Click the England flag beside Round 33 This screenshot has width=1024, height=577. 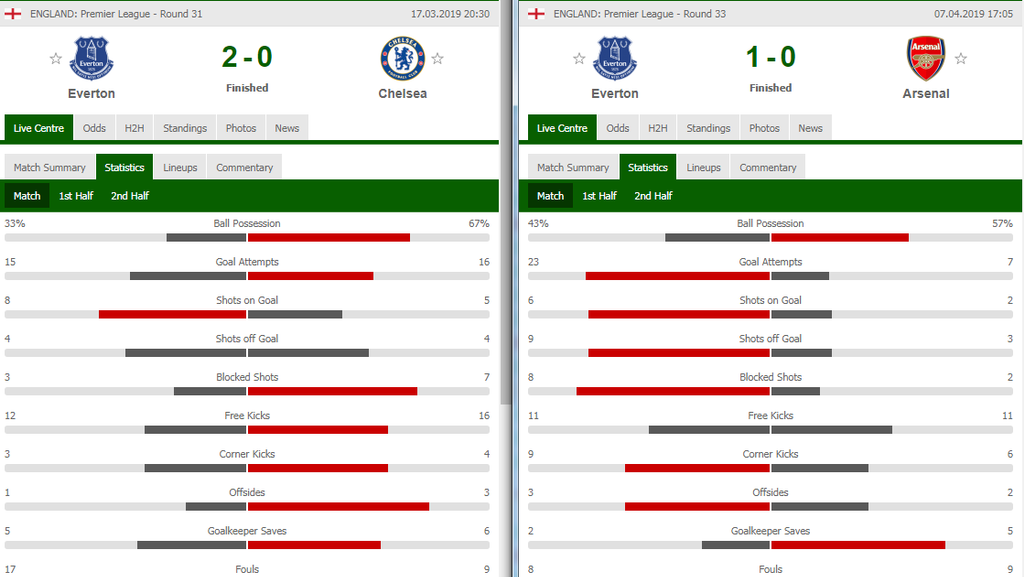537,14
